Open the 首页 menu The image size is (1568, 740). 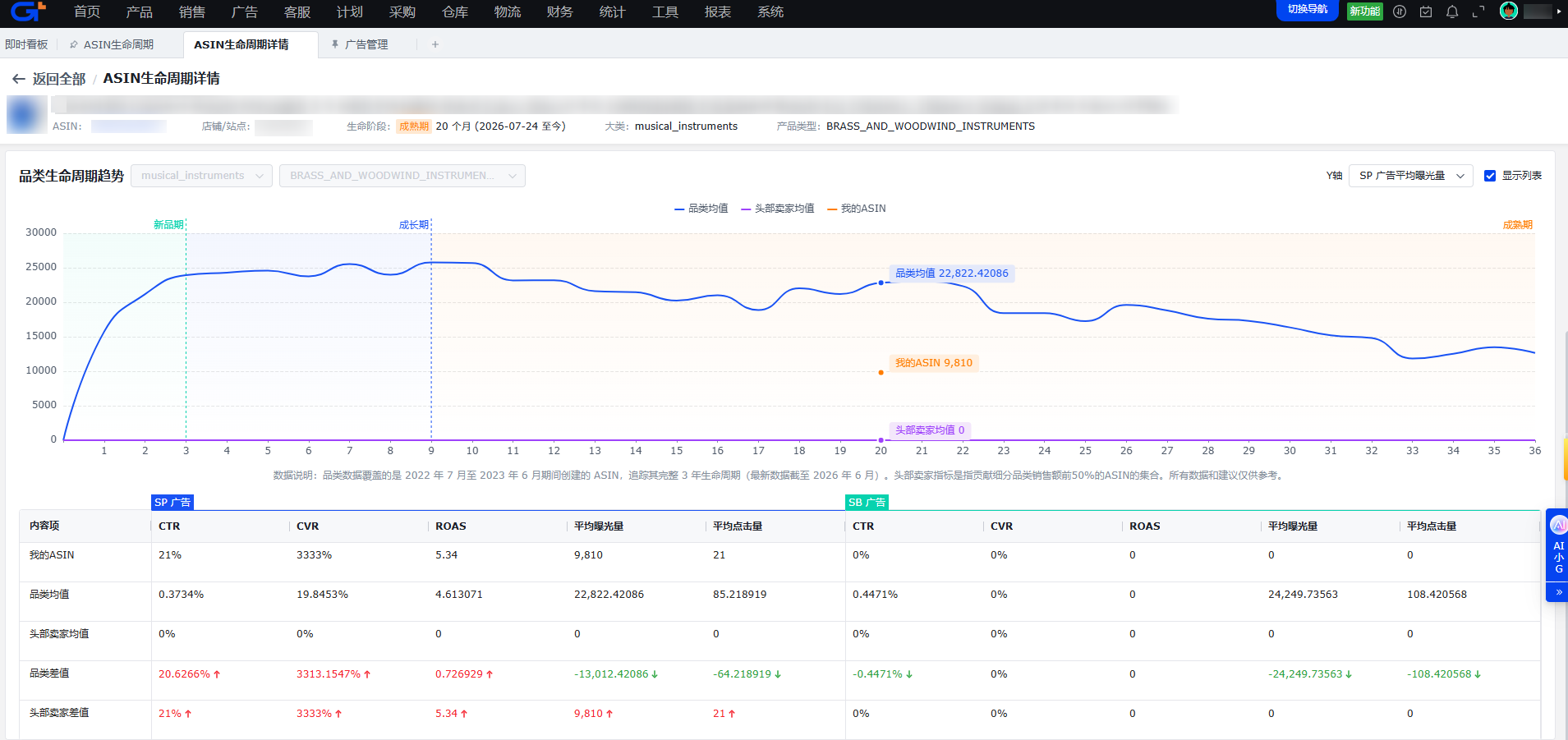pyautogui.click(x=87, y=11)
